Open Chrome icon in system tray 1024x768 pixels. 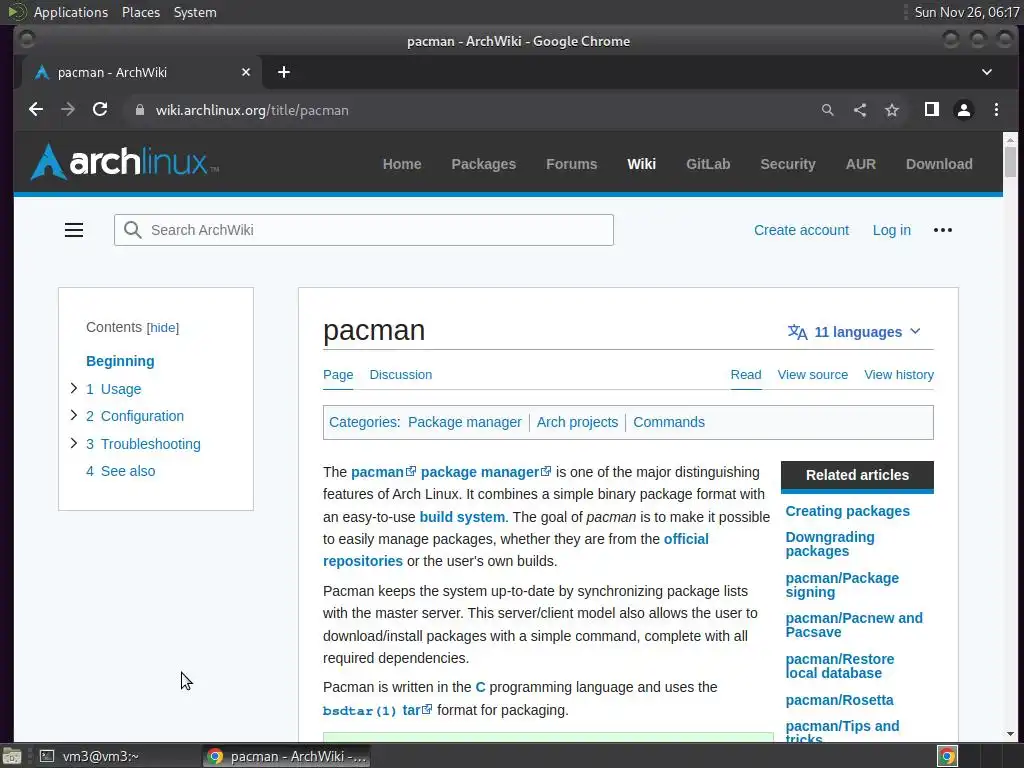pyautogui.click(x=947, y=756)
